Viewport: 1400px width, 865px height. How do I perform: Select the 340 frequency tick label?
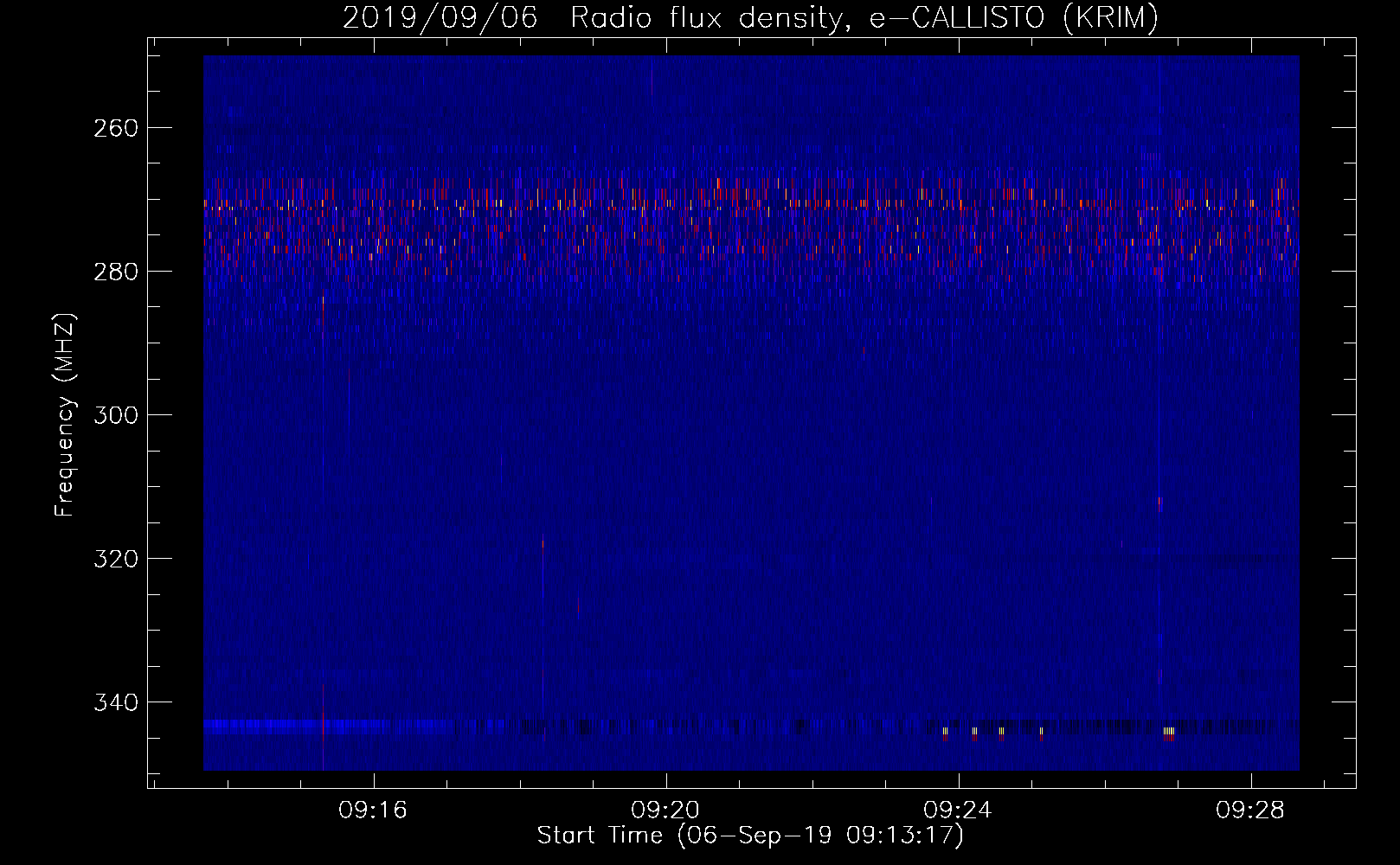pyautogui.click(x=115, y=702)
